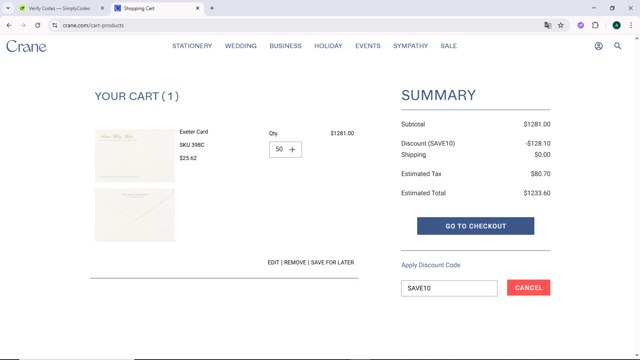This screenshot has height=360, width=640.
Task: Open the account profile icon
Action: [598, 46]
